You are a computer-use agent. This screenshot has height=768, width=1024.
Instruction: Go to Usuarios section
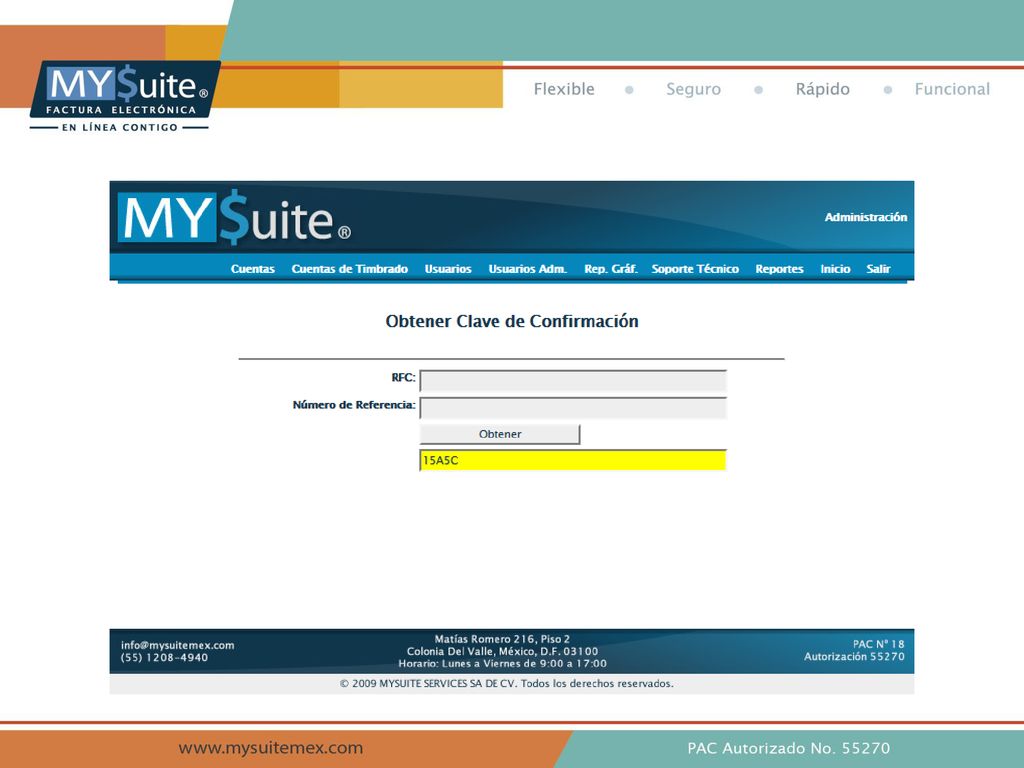[448, 268]
